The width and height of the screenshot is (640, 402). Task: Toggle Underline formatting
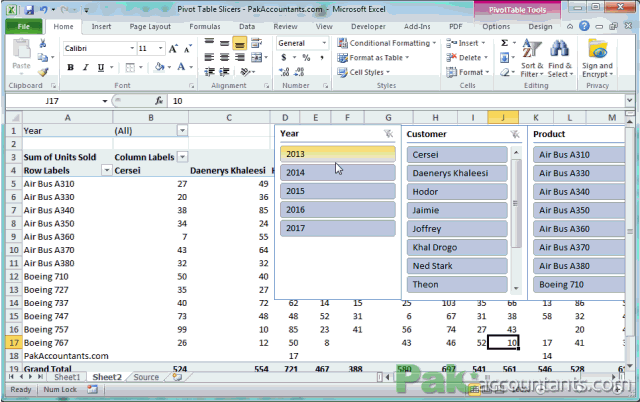tap(101, 67)
